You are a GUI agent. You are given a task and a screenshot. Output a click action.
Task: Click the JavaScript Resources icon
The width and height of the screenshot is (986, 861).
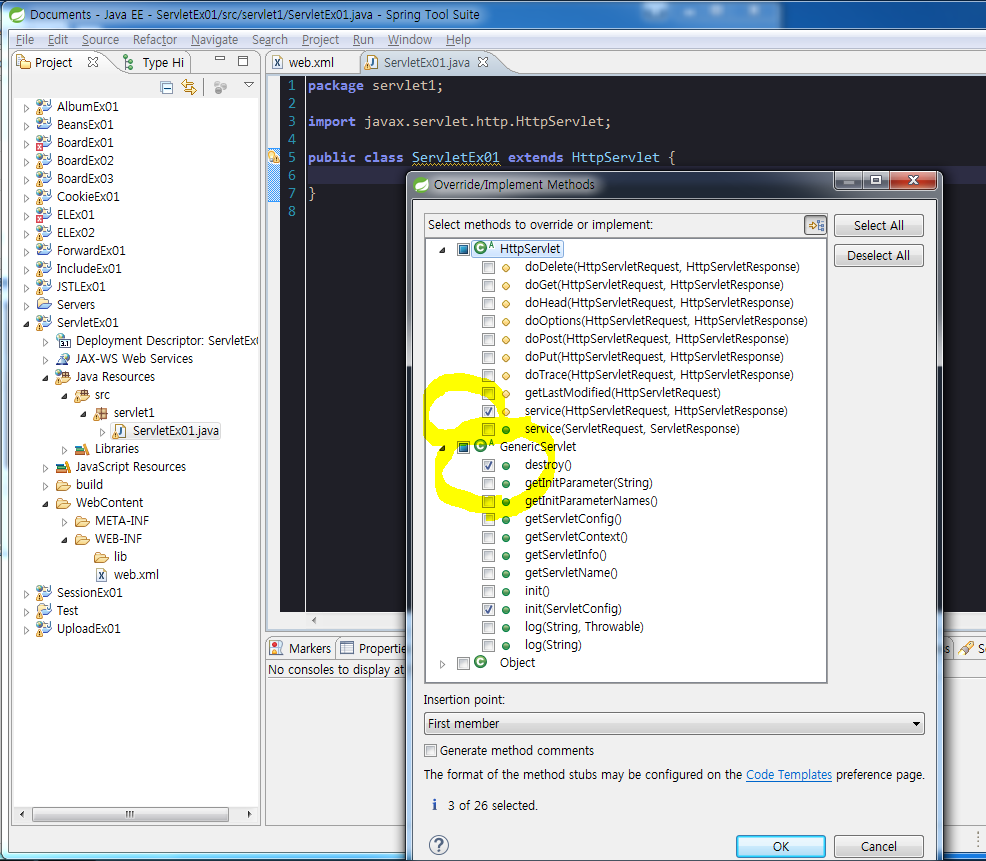(63, 467)
